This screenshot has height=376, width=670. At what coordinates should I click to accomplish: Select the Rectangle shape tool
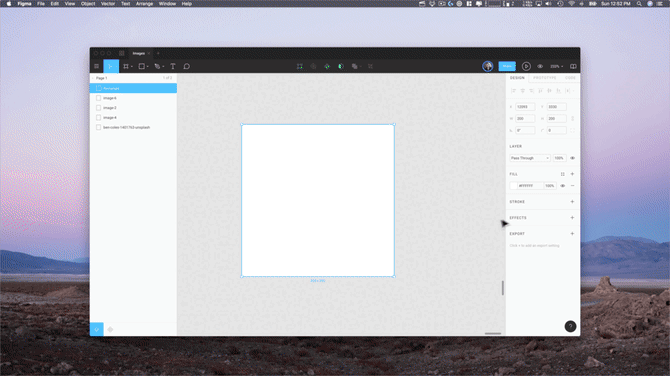pos(141,66)
